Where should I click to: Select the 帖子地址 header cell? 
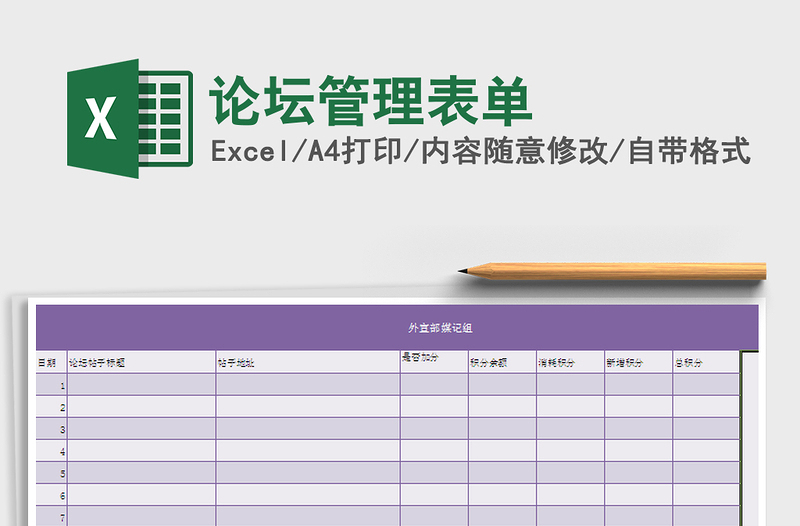click(307, 362)
